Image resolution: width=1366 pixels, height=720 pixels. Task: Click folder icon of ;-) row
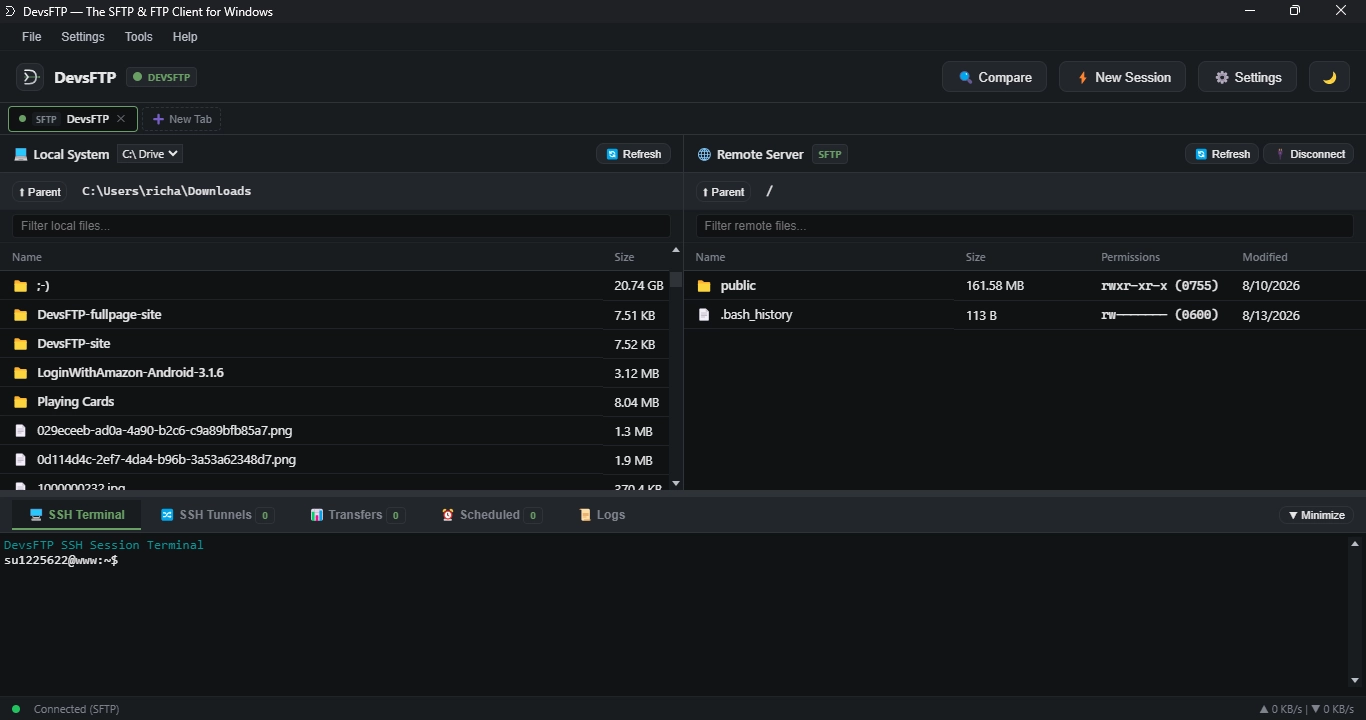point(20,286)
